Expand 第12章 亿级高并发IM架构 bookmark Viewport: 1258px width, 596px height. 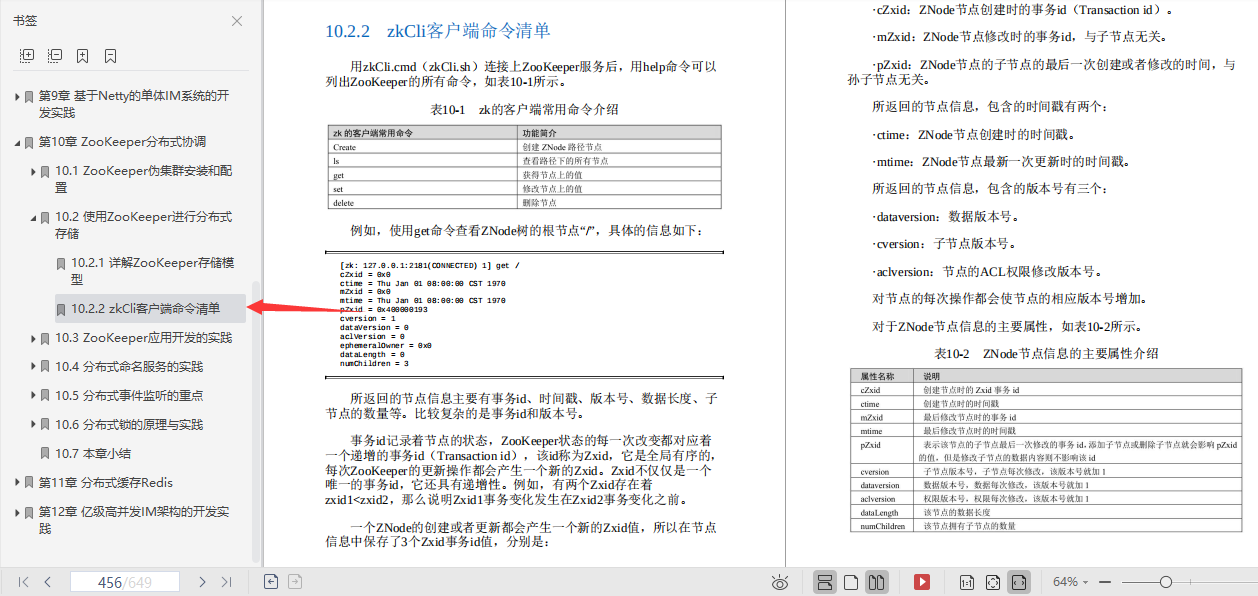[x=17, y=512]
